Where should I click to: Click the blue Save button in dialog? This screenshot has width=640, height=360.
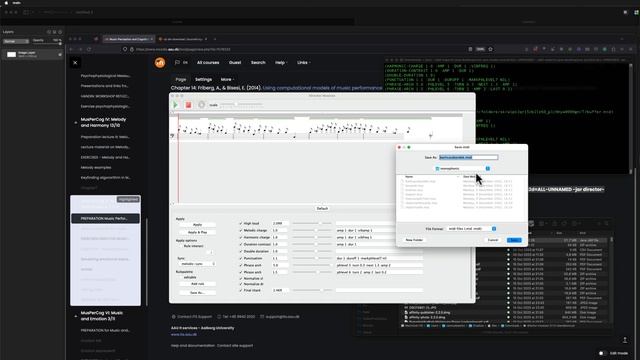point(514,240)
